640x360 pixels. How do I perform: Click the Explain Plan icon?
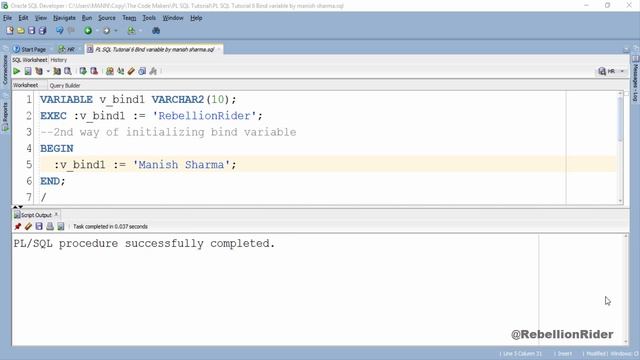click(x=39, y=71)
